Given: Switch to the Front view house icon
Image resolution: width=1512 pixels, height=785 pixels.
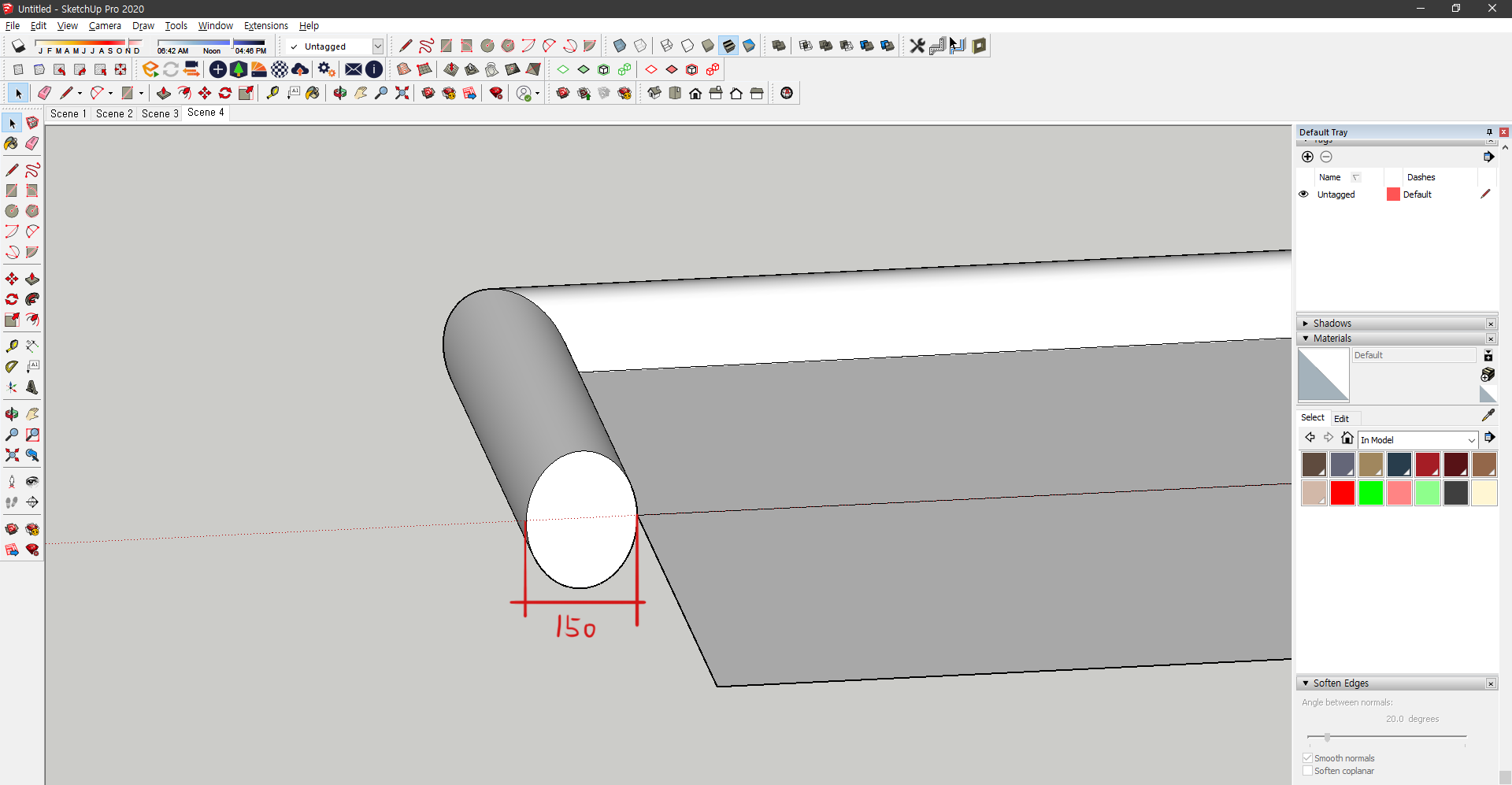Looking at the screenshot, I should (695, 93).
